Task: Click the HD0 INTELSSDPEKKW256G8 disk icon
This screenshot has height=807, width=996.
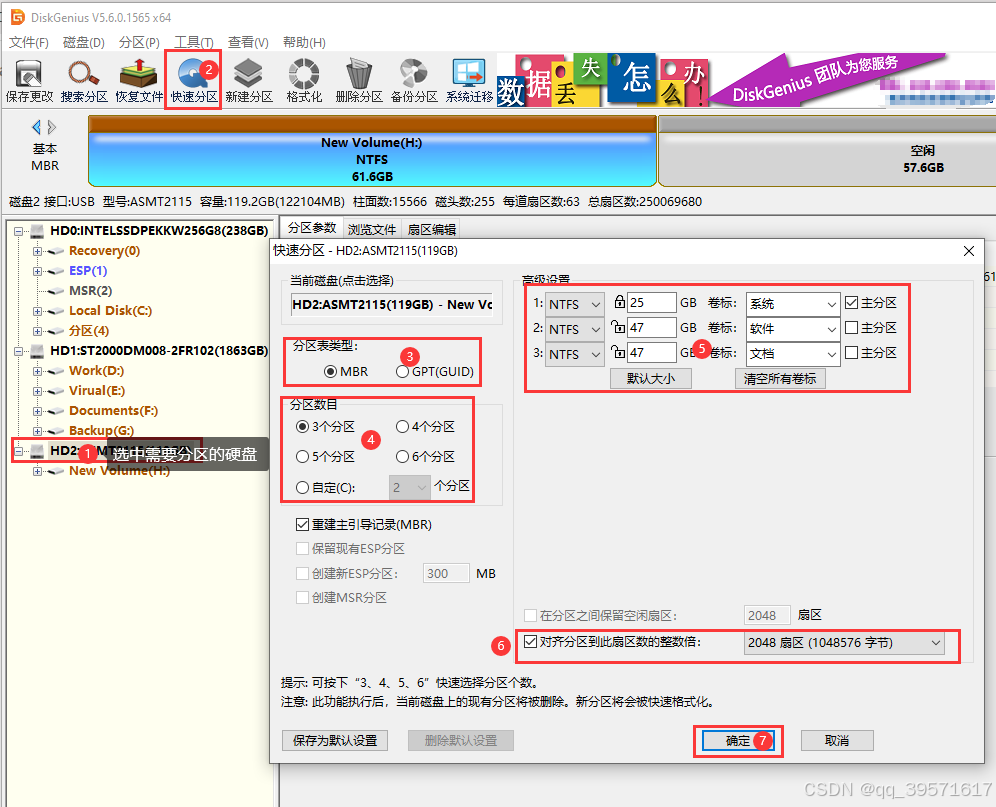Action: point(38,231)
